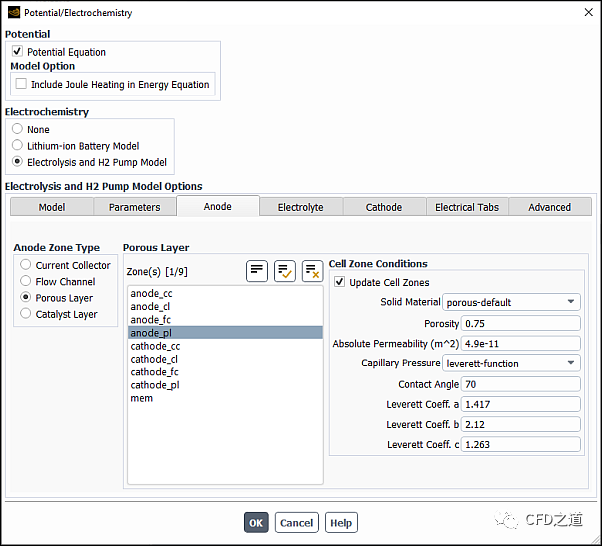Go to the Electrical Tabs tab

pos(467,207)
